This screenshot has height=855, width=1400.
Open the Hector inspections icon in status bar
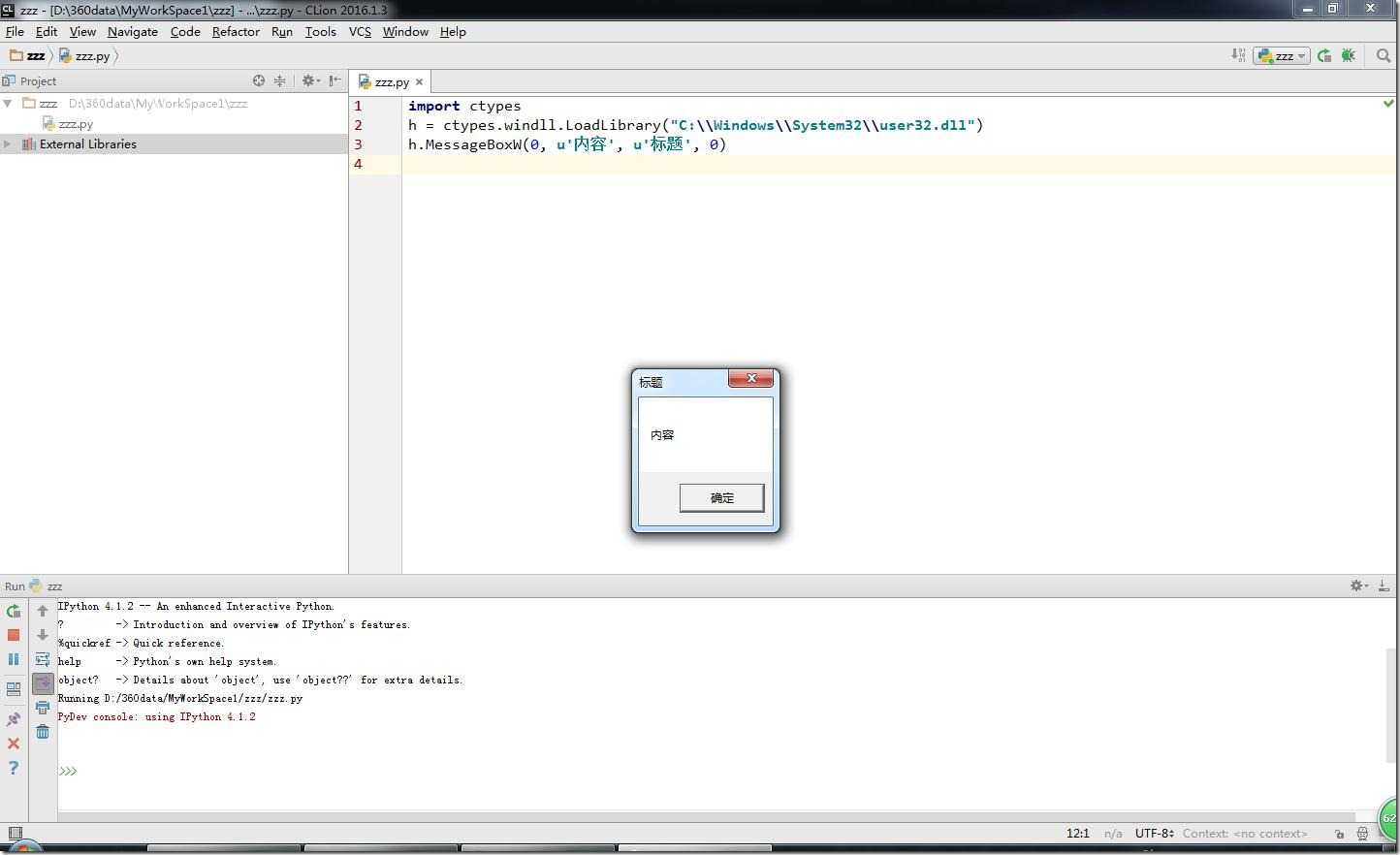(x=1362, y=834)
